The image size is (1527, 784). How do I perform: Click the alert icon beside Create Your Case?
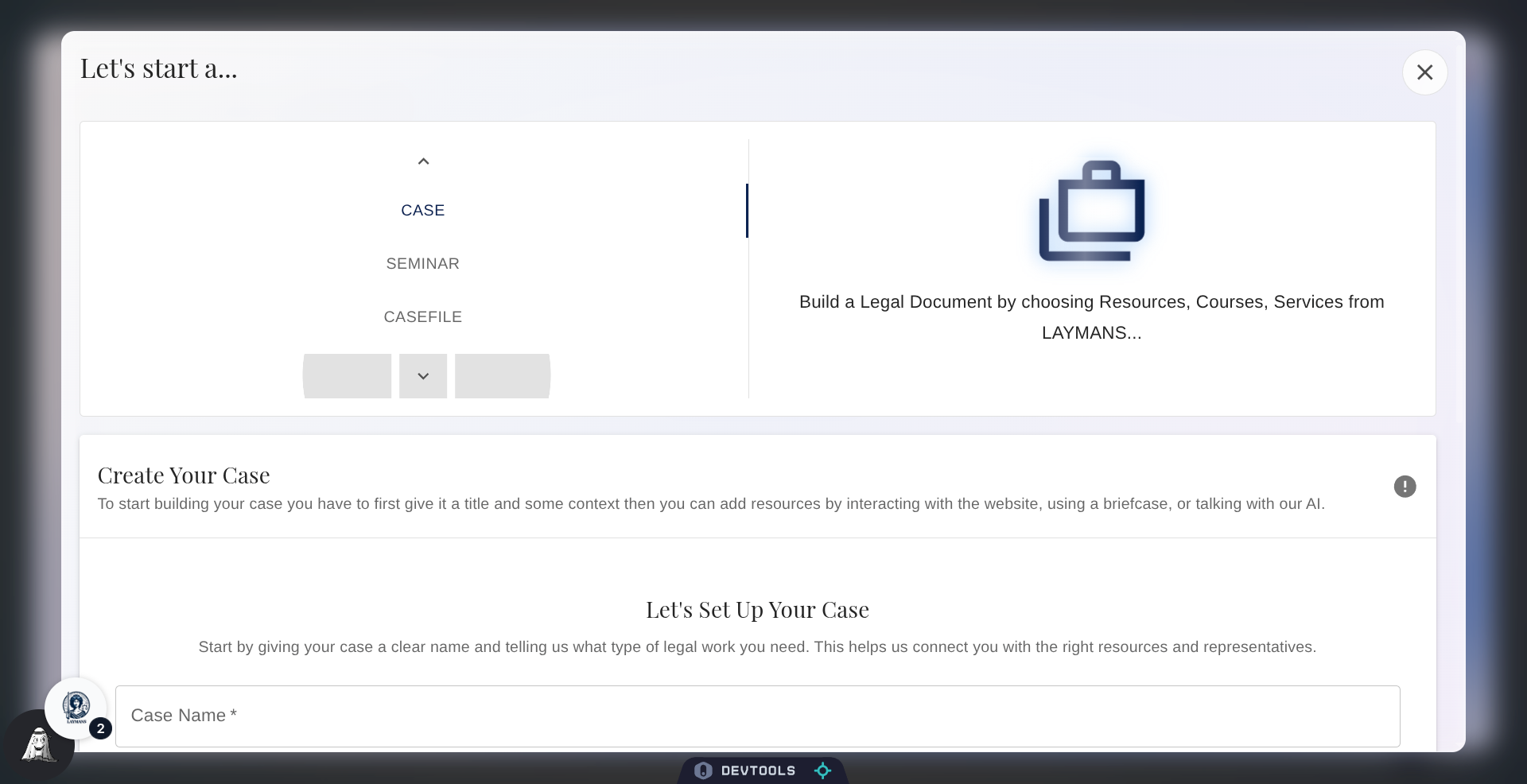coord(1405,486)
